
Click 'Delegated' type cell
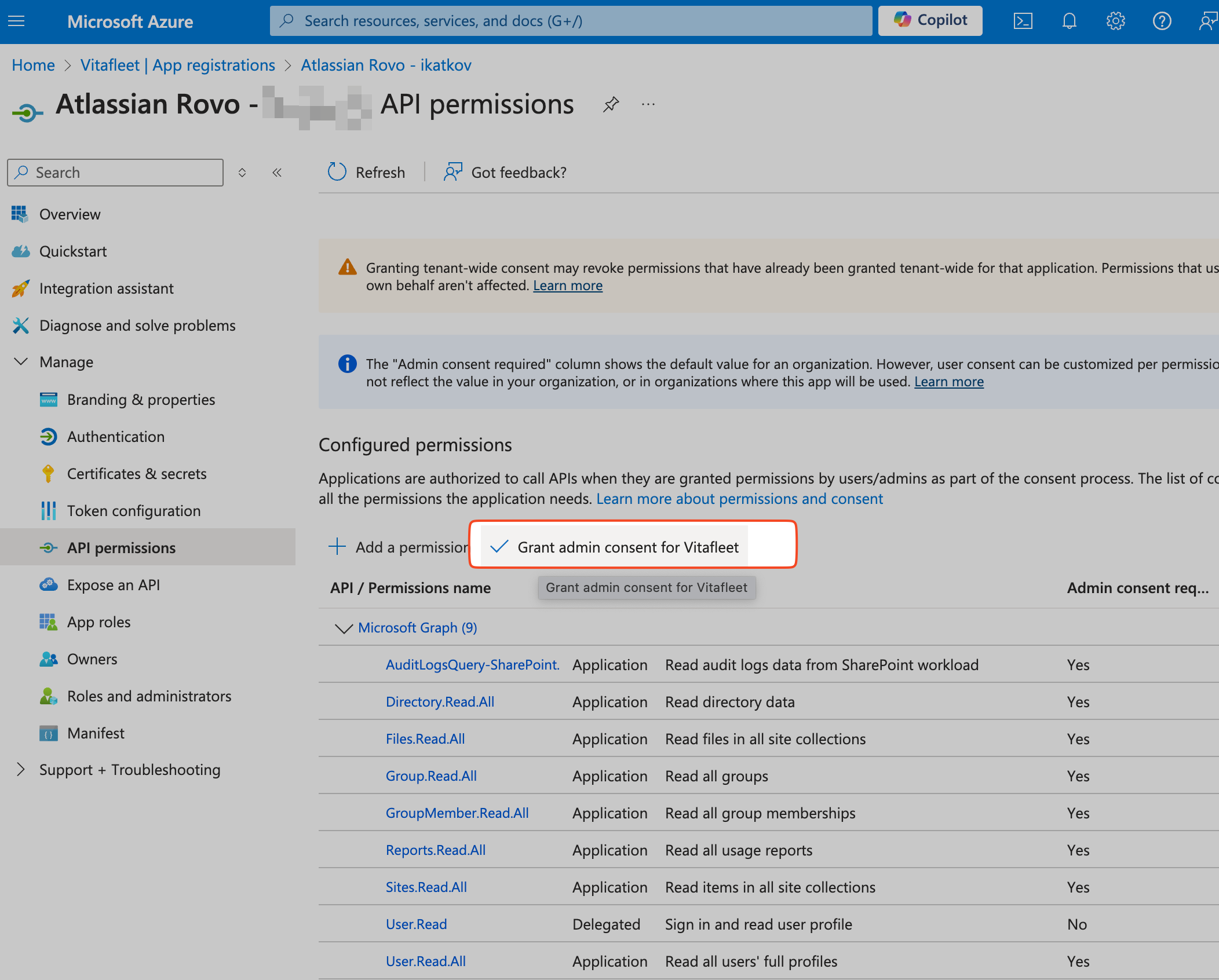click(607, 924)
